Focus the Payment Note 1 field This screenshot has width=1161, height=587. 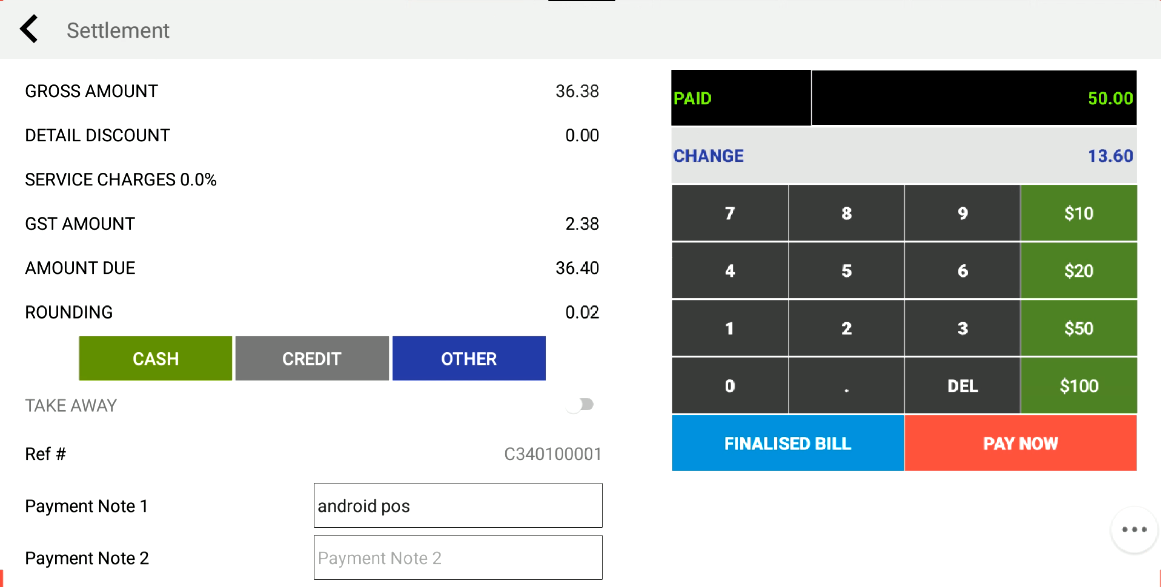point(458,506)
